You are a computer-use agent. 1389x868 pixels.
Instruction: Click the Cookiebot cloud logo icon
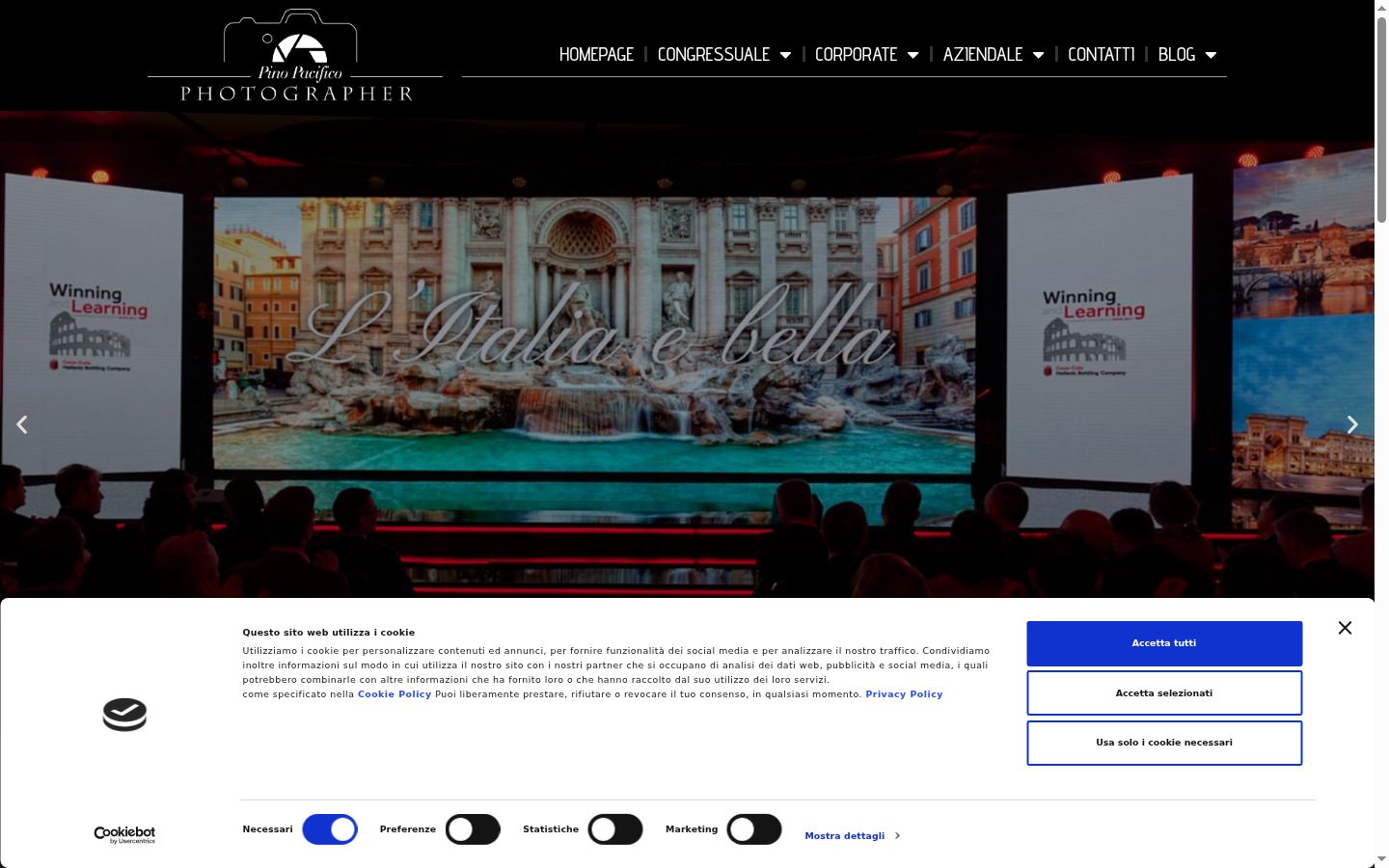click(124, 715)
